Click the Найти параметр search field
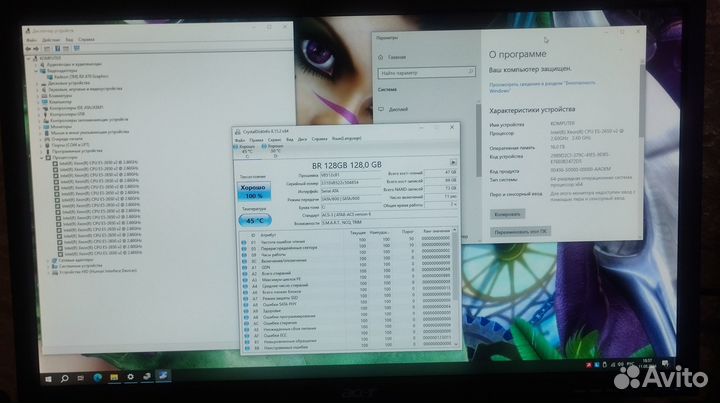The image size is (720, 403). pyautogui.click(x=420, y=73)
